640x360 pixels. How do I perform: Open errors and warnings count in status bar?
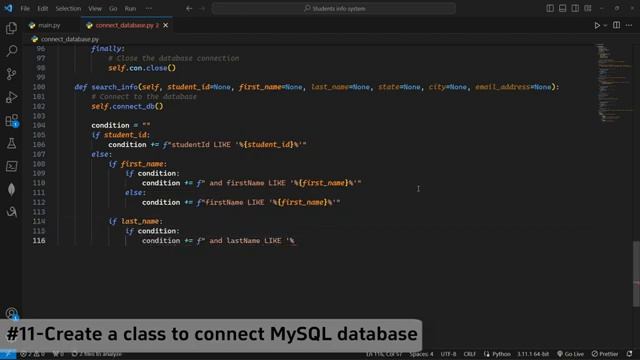click(x=33, y=354)
